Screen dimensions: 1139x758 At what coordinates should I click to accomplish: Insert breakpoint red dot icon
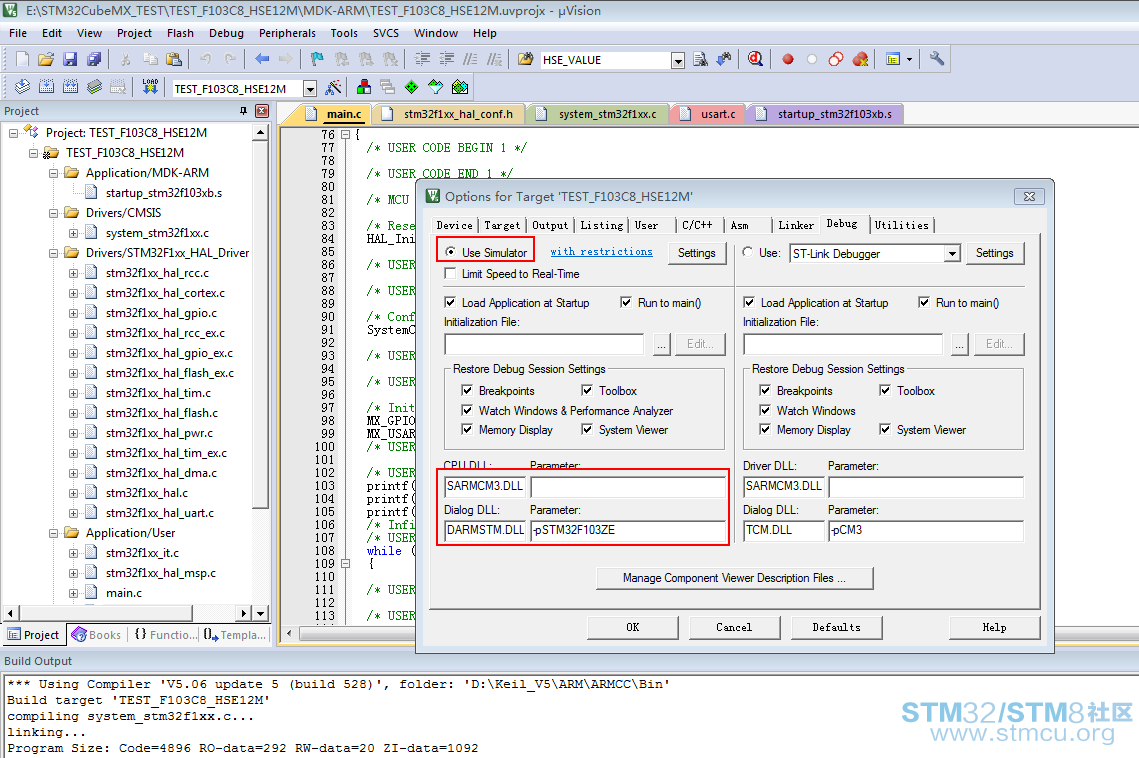pos(788,60)
